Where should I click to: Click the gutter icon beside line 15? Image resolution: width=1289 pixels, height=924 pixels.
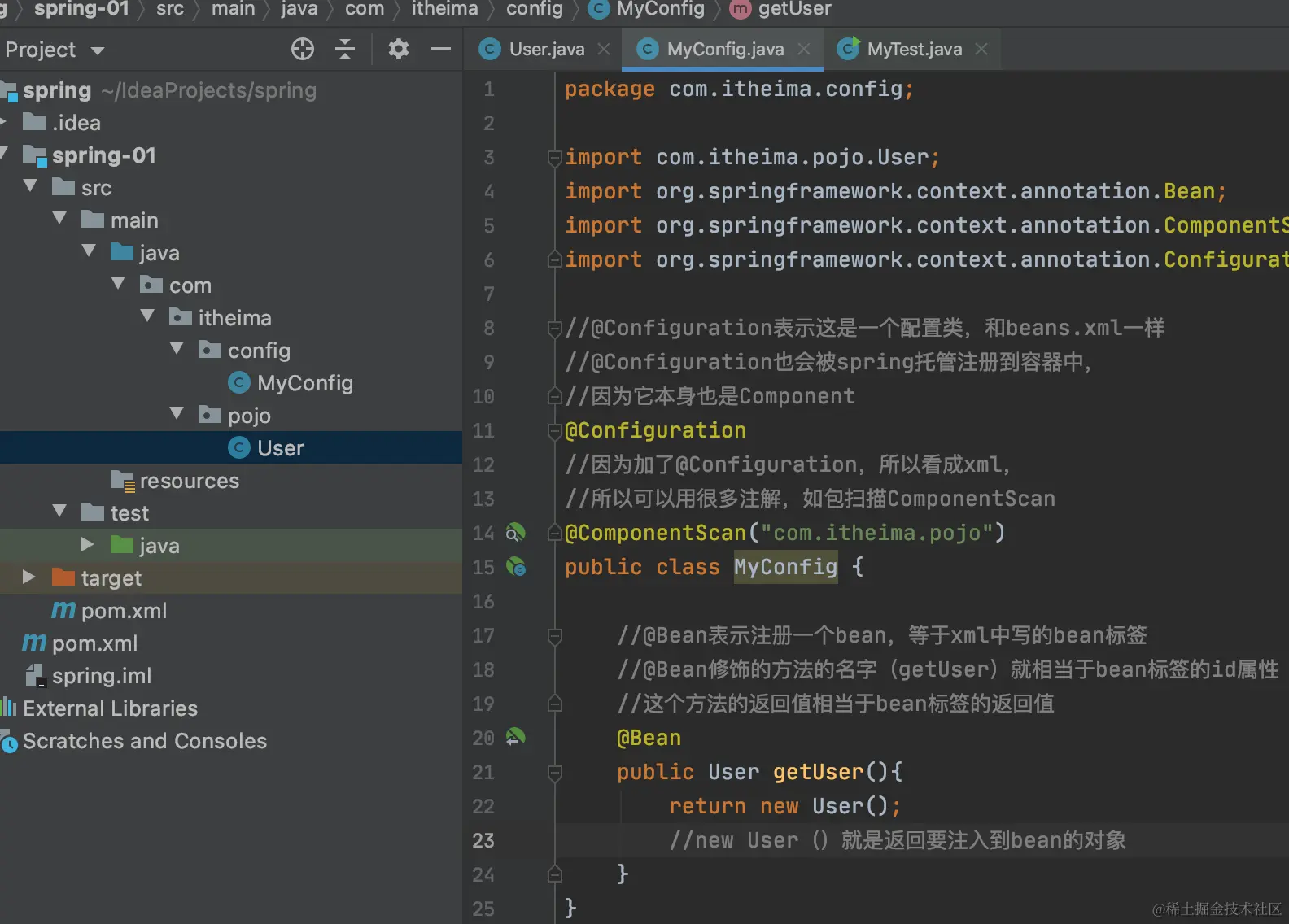pyautogui.click(x=515, y=567)
